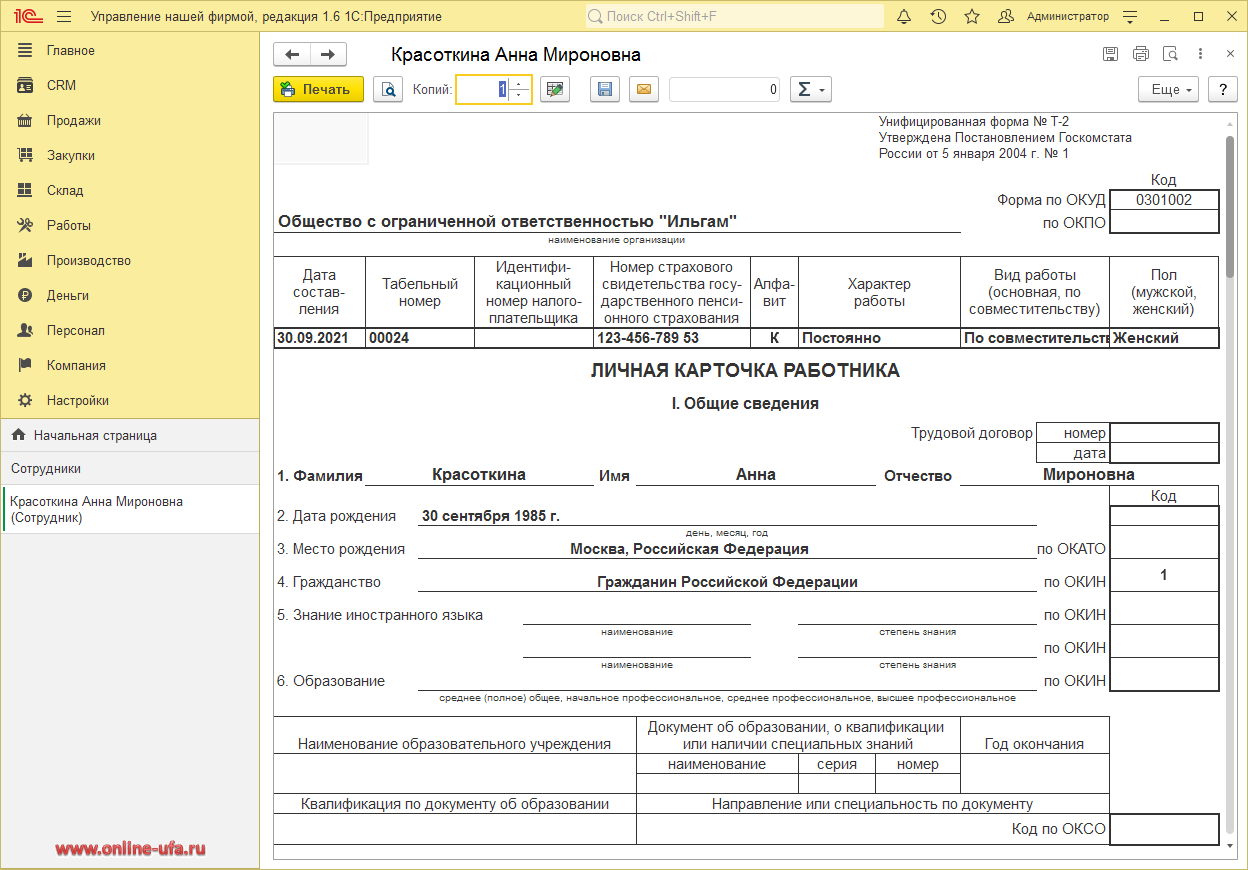Open the Персонал section
The image size is (1248, 870).
click(130, 330)
